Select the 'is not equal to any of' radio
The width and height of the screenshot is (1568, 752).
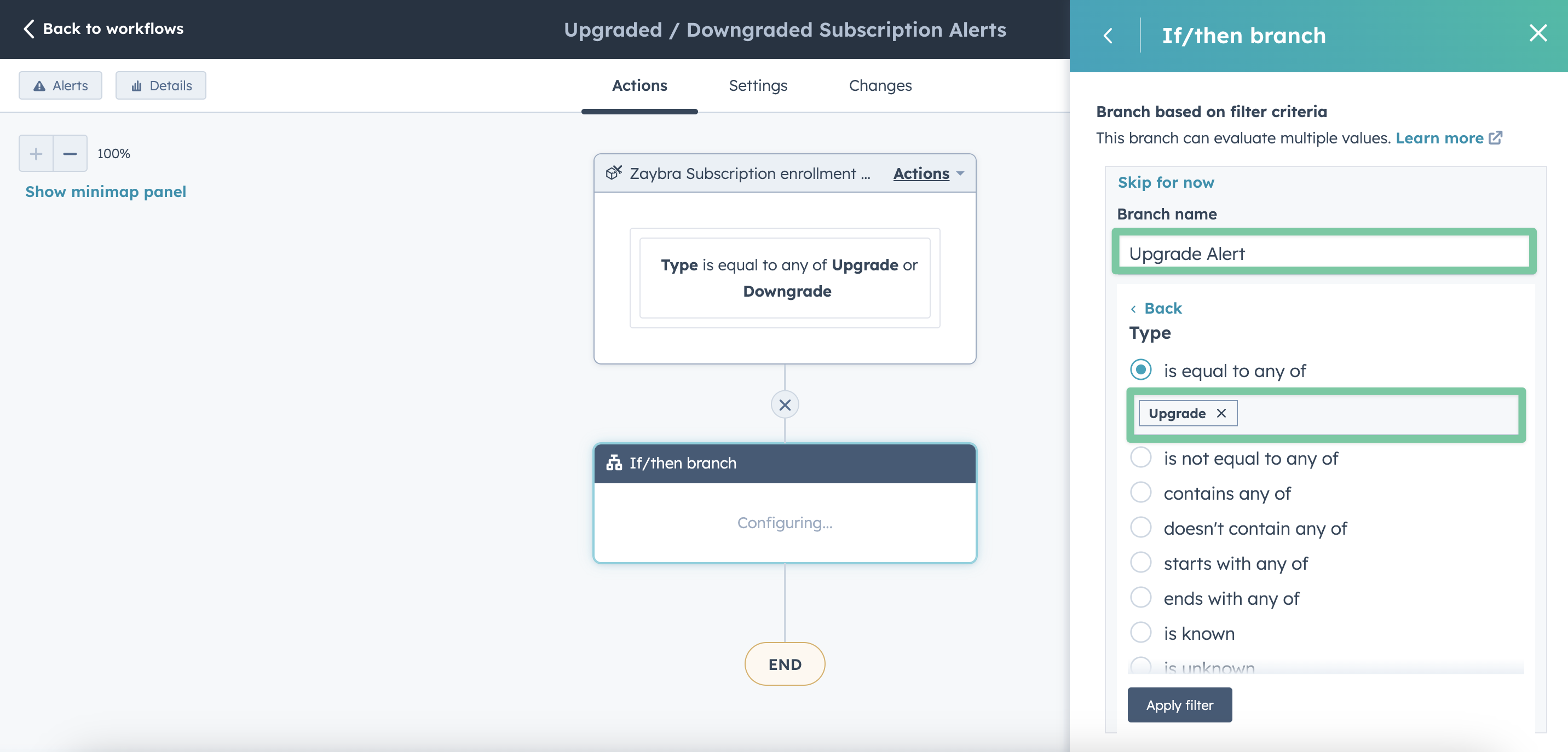point(1141,458)
